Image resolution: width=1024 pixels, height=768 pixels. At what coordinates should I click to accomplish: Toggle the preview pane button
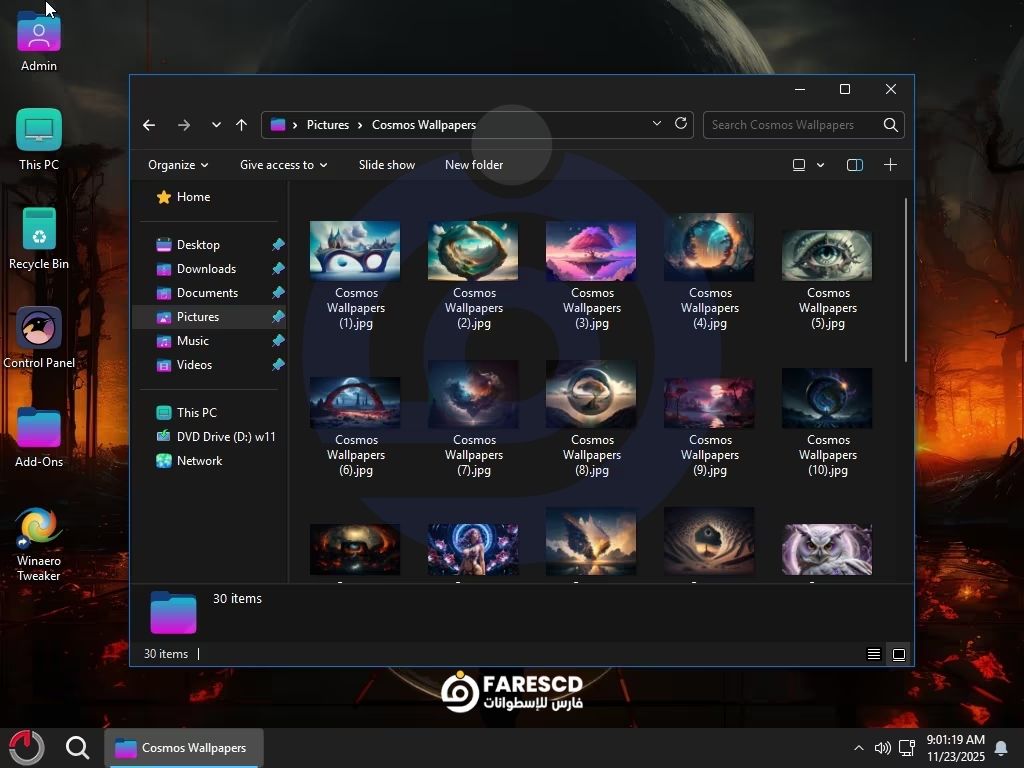click(x=855, y=165)
